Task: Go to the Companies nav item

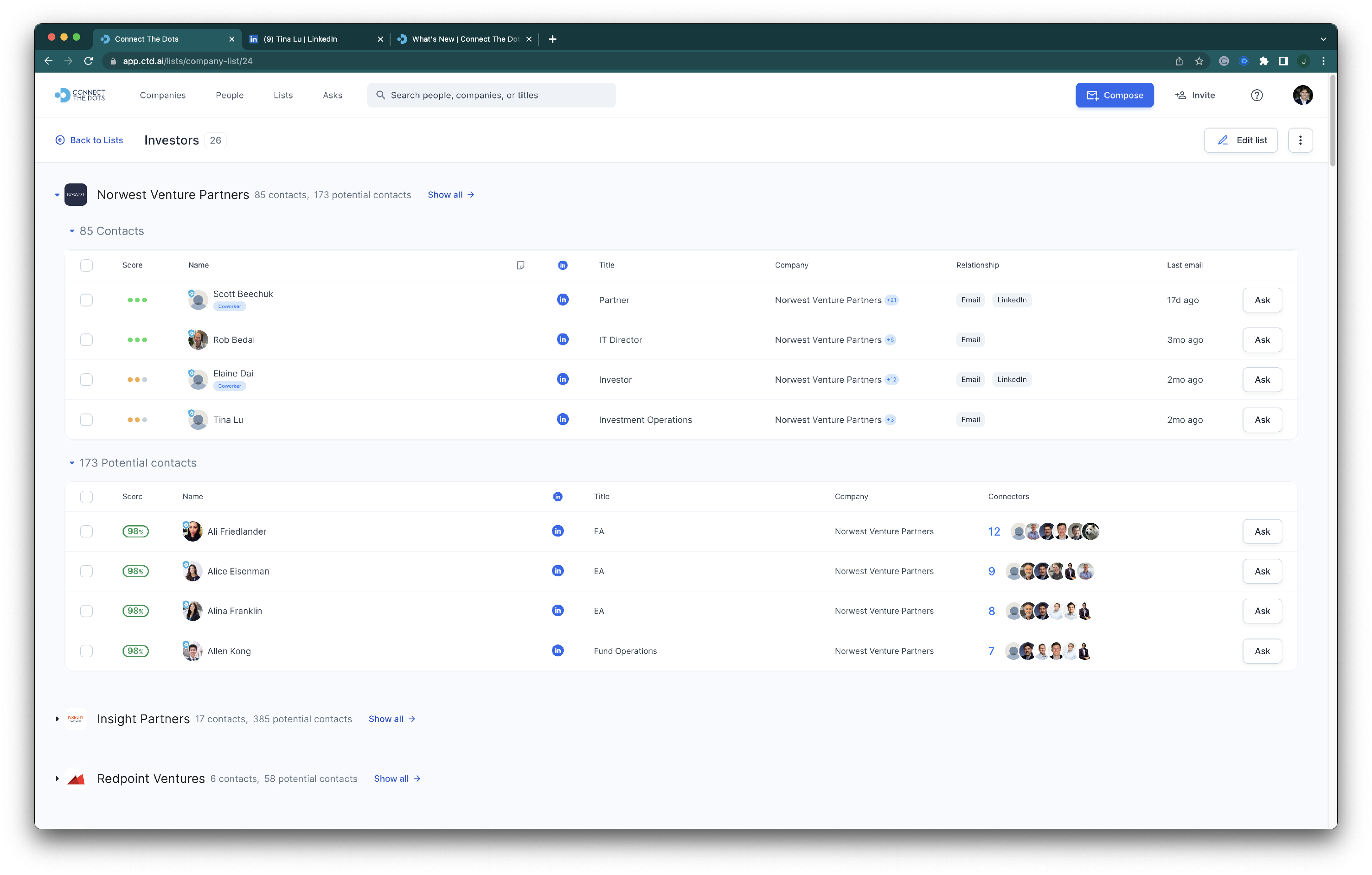Action: (x=162, y=95)
